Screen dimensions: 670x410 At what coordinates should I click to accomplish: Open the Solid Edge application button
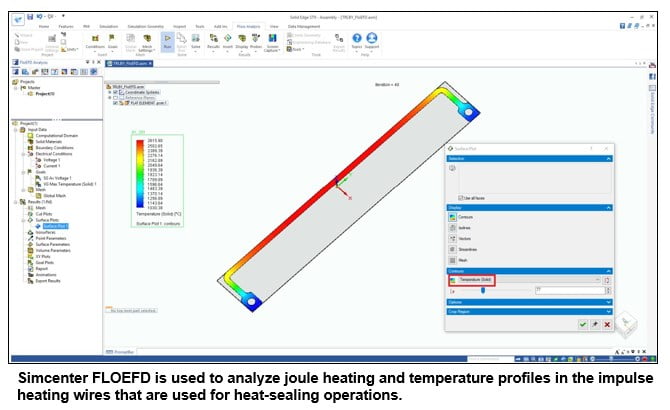coord(18,19)
